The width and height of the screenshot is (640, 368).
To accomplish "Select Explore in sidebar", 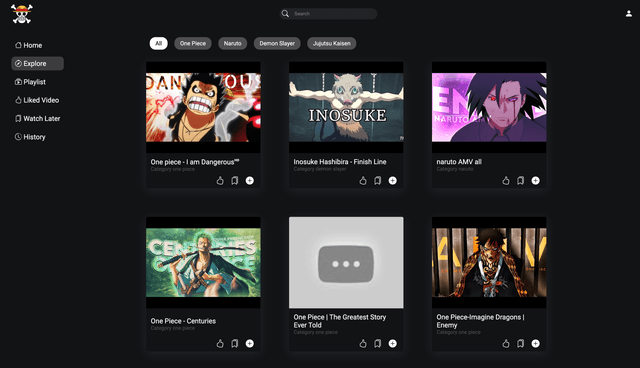I will [37, 64].
